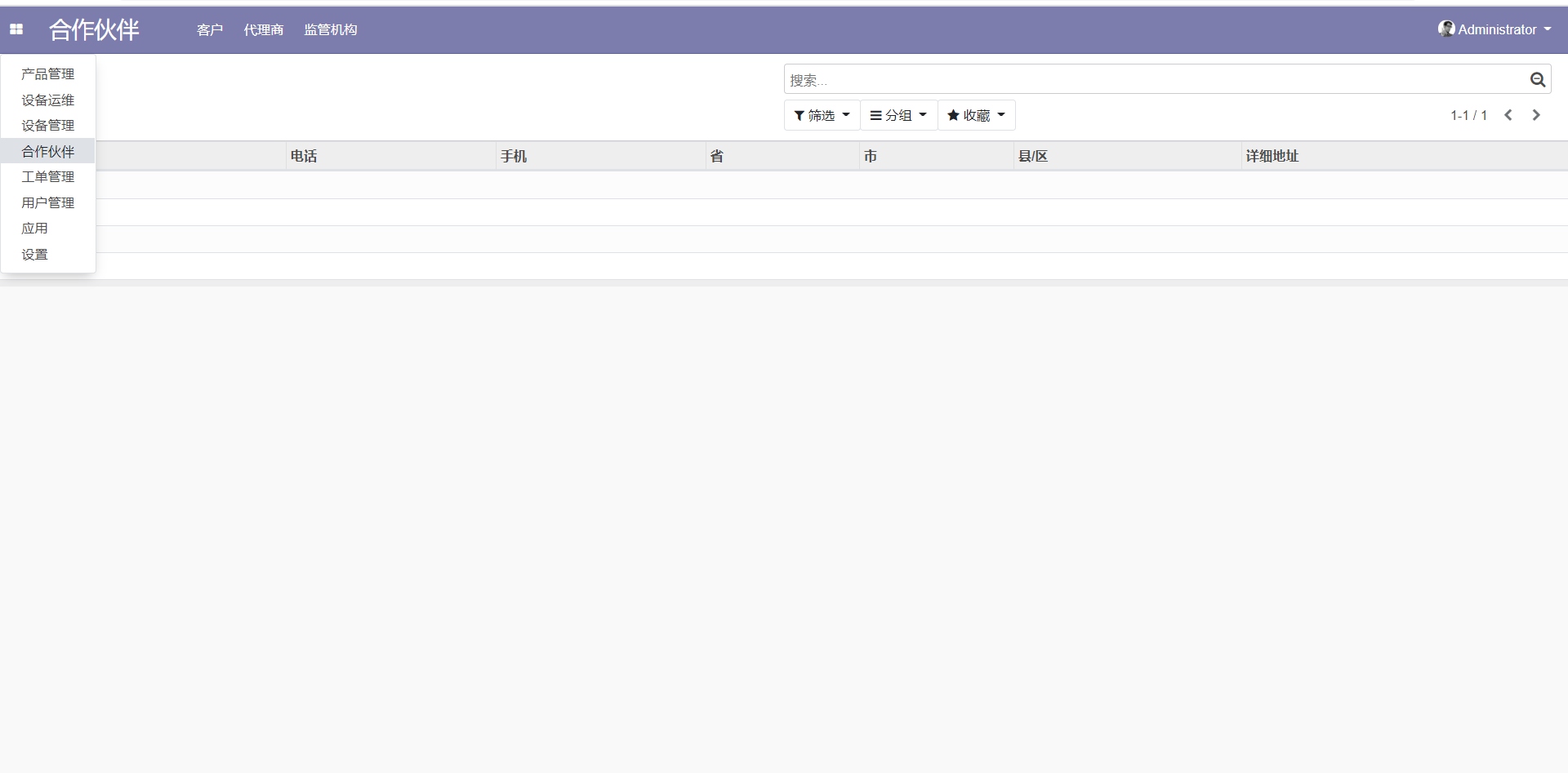This screenshot has width=1568, height=773.
Task: Open the 客户 menu
Action: [x=210, y=29]
